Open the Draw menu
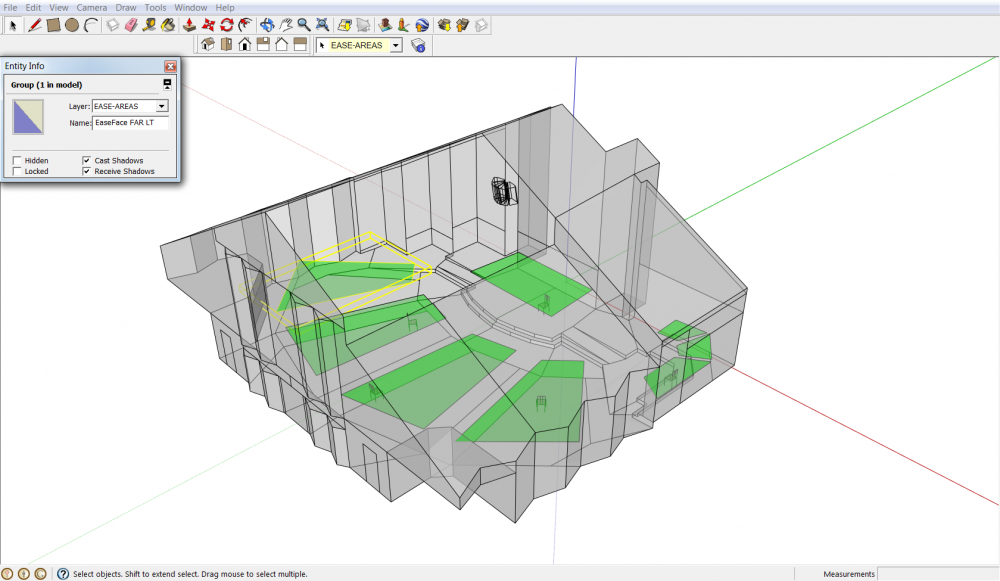 click(x=126, y=8)
